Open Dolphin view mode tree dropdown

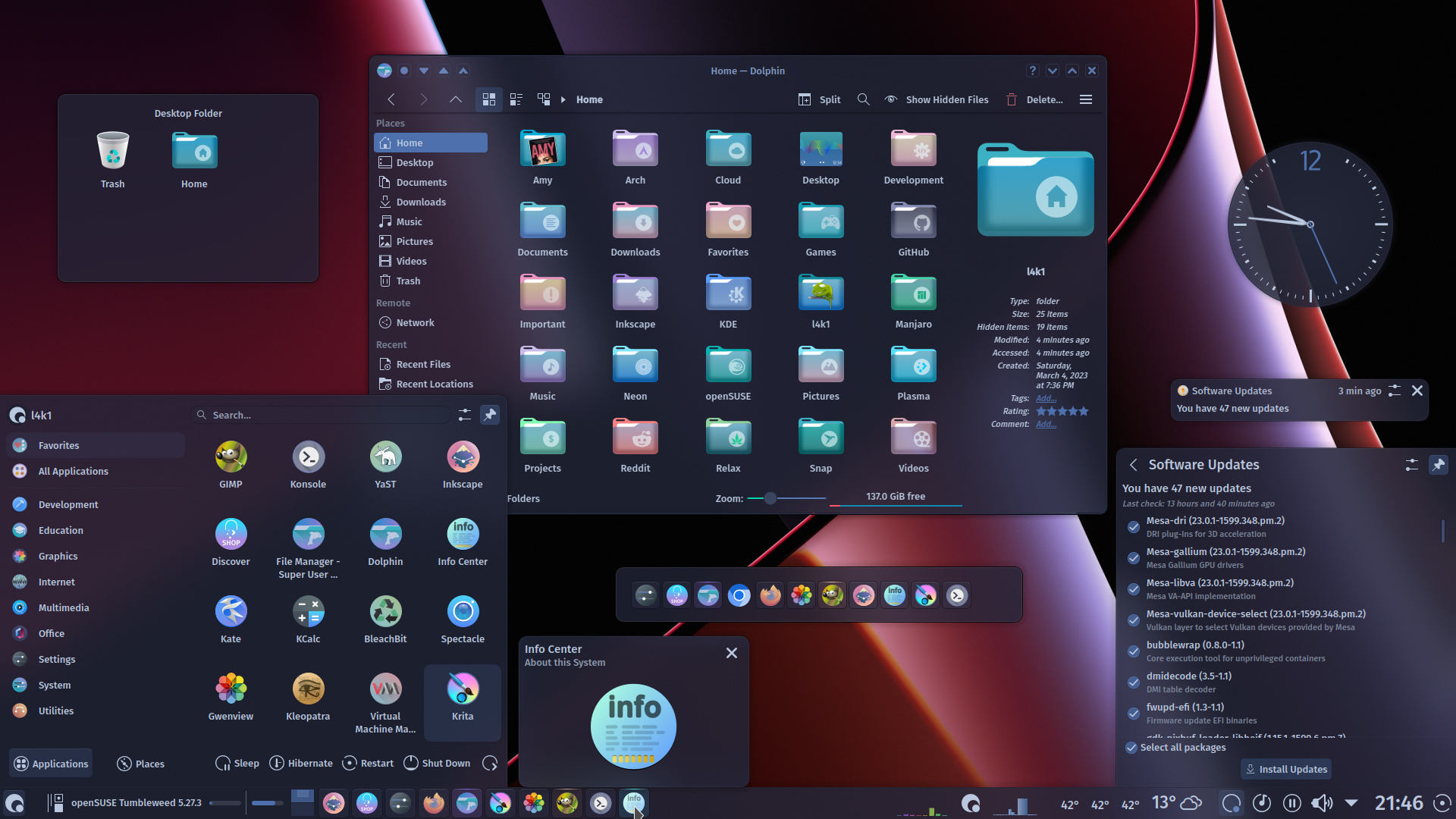click(543, 99)
